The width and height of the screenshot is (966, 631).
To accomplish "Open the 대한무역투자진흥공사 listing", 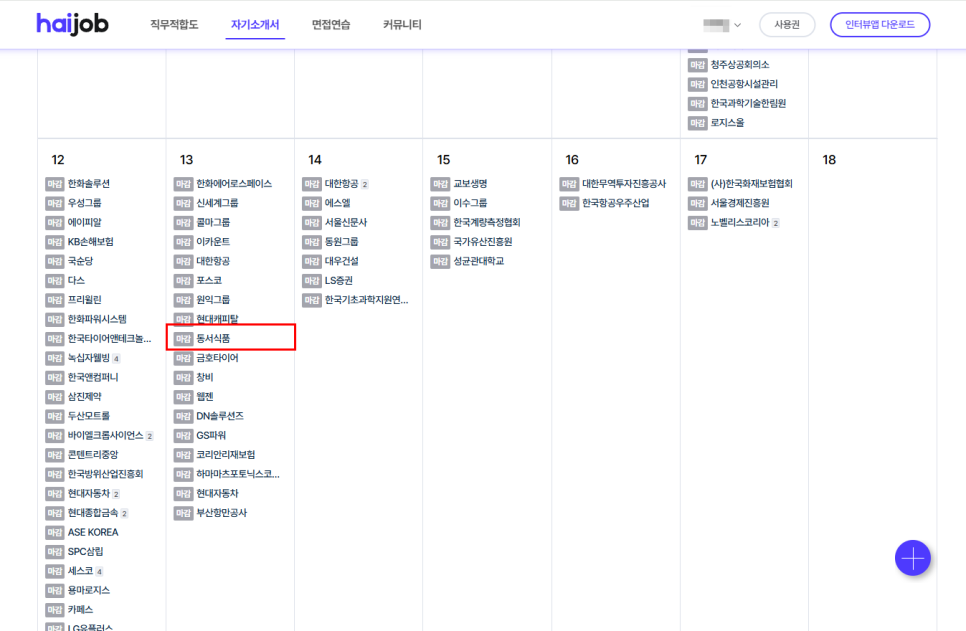I will click(624, 184).
